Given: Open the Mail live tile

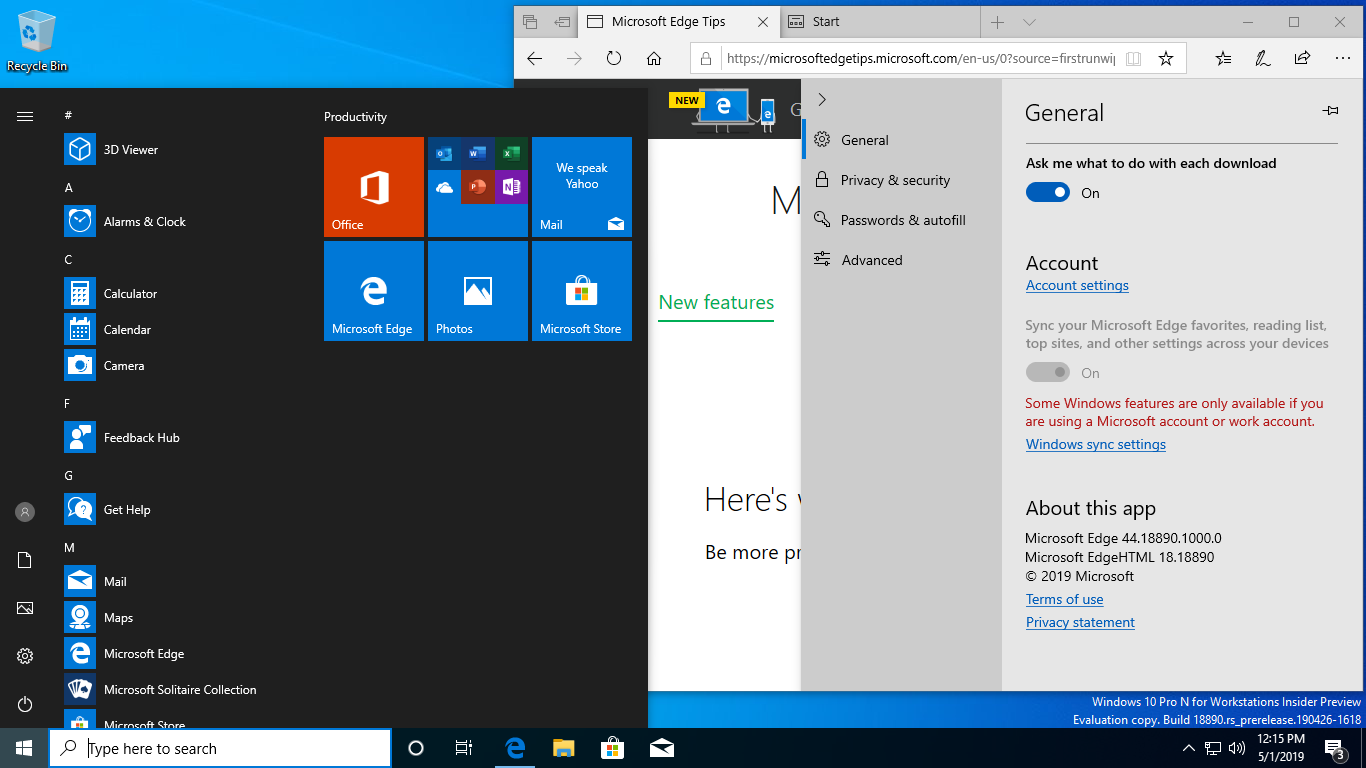Looking at the screenshot, I should point(582,187).
